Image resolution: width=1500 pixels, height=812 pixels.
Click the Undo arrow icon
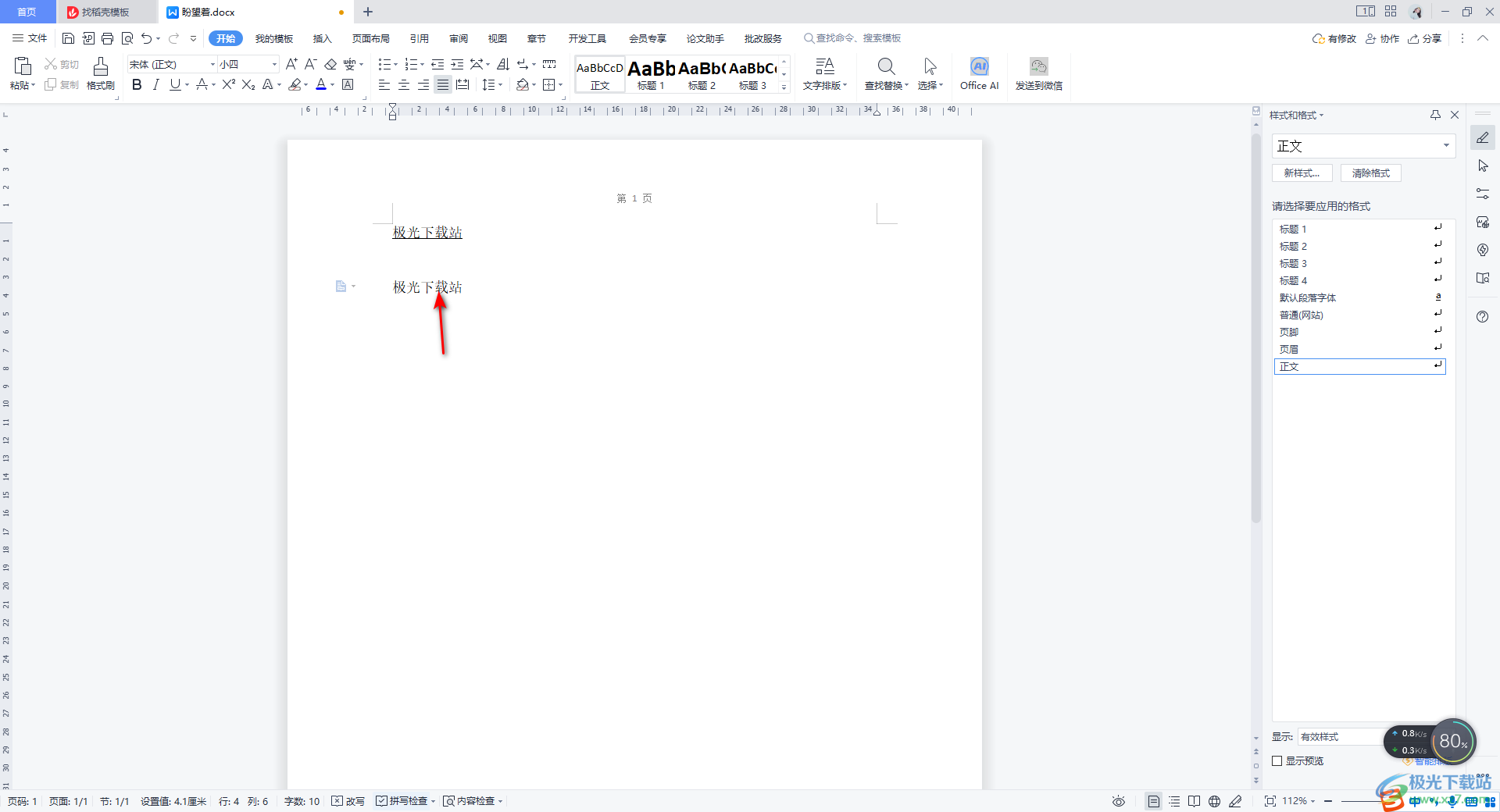pos(146,38)
